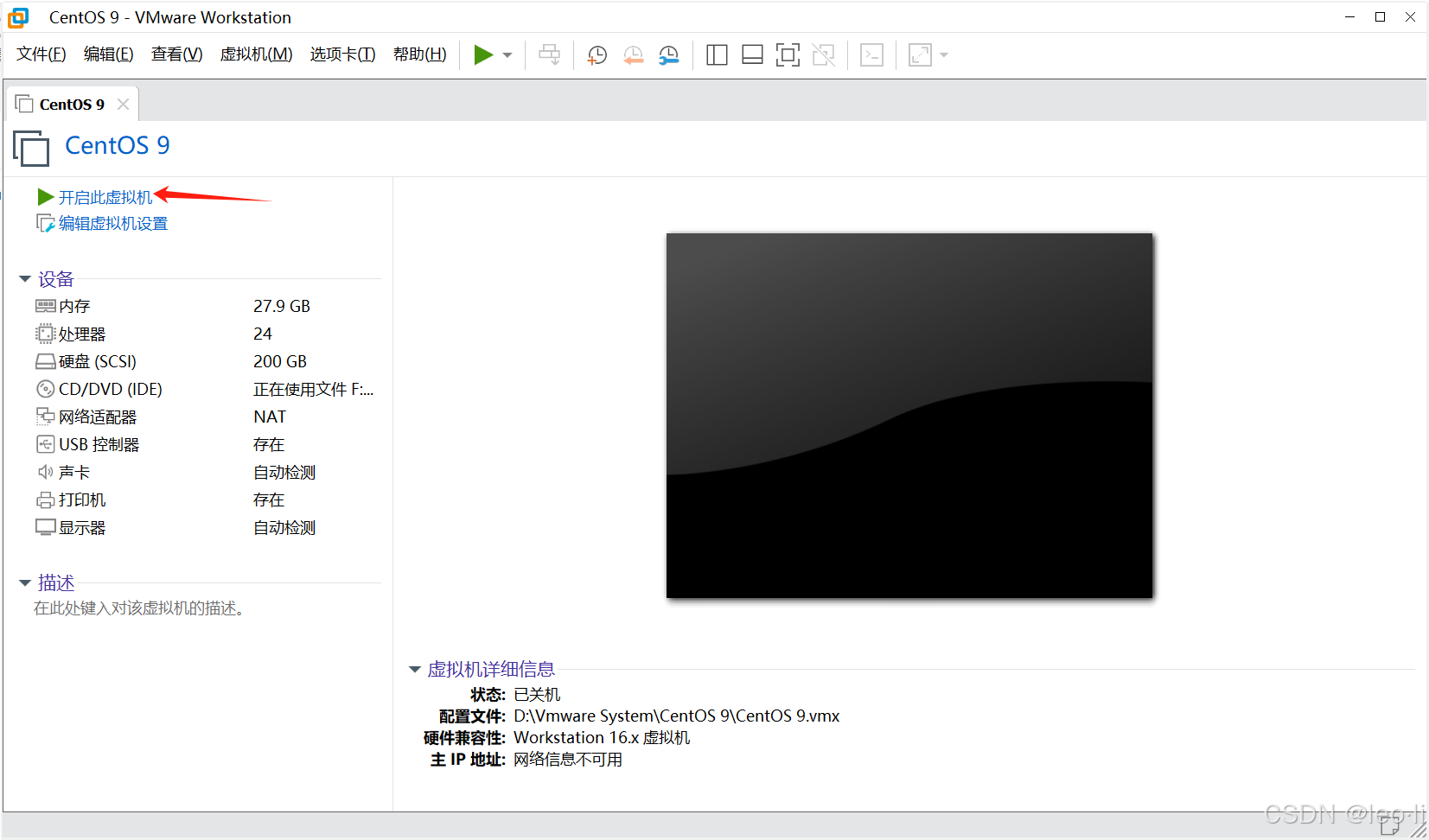Viewport: 1429px width, 840px height.
Task: Open the 查看(V) menu
Action: tap(177, 54)
